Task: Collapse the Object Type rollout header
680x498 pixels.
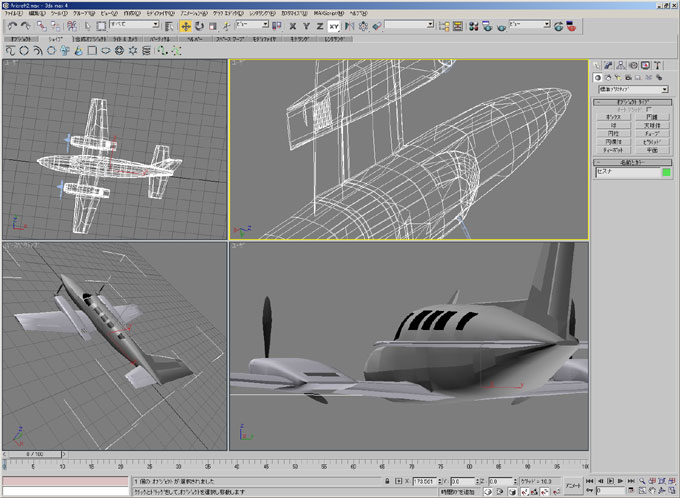Action: (x=632, y=102)
